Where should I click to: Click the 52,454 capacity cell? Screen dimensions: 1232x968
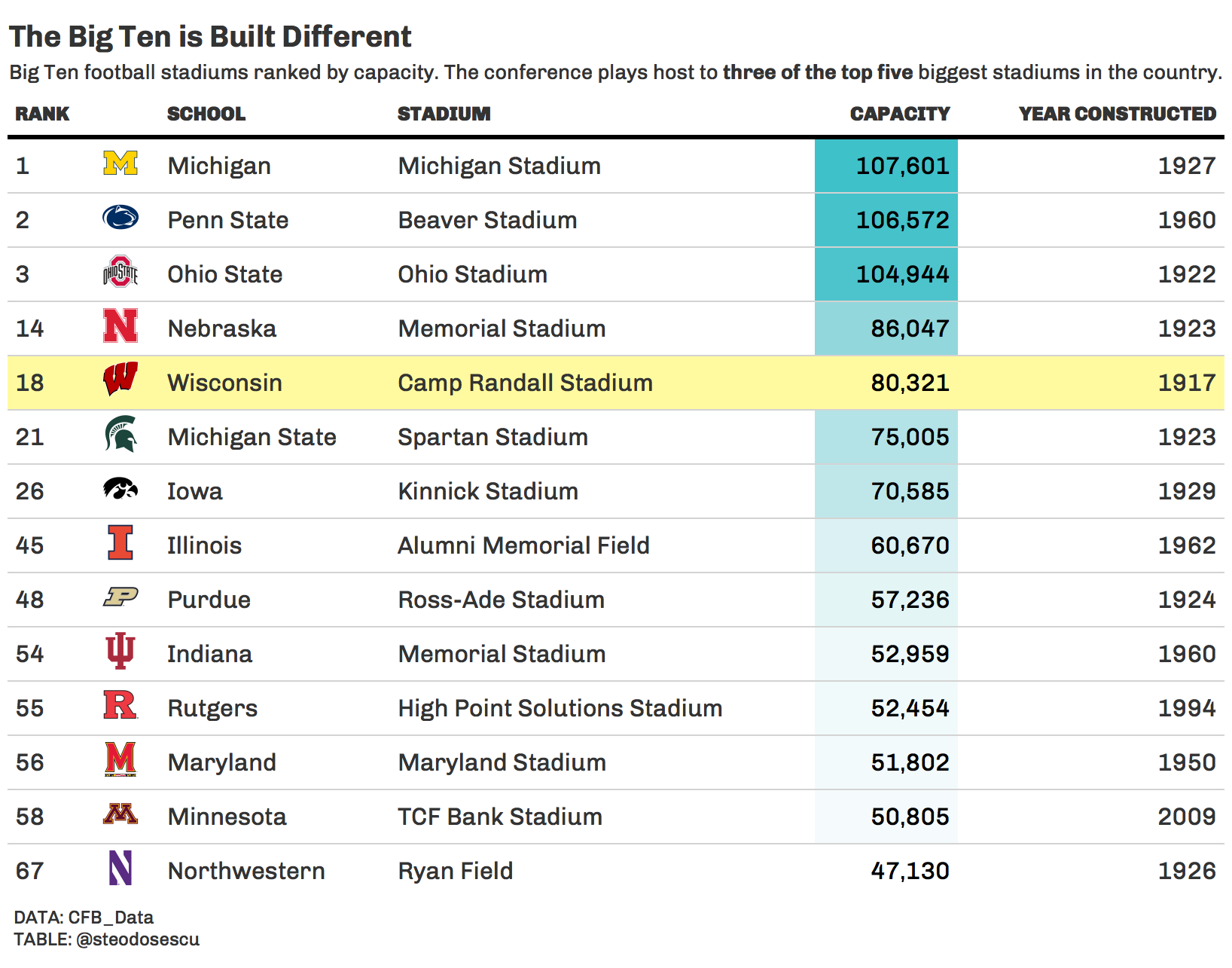[x=886, y=708]
